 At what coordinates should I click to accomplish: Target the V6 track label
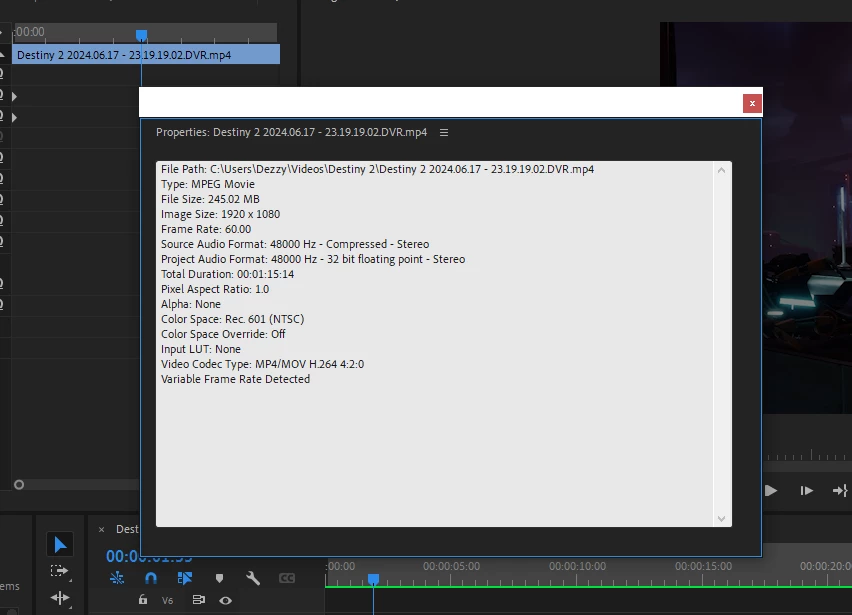click(x=167, y=600)
